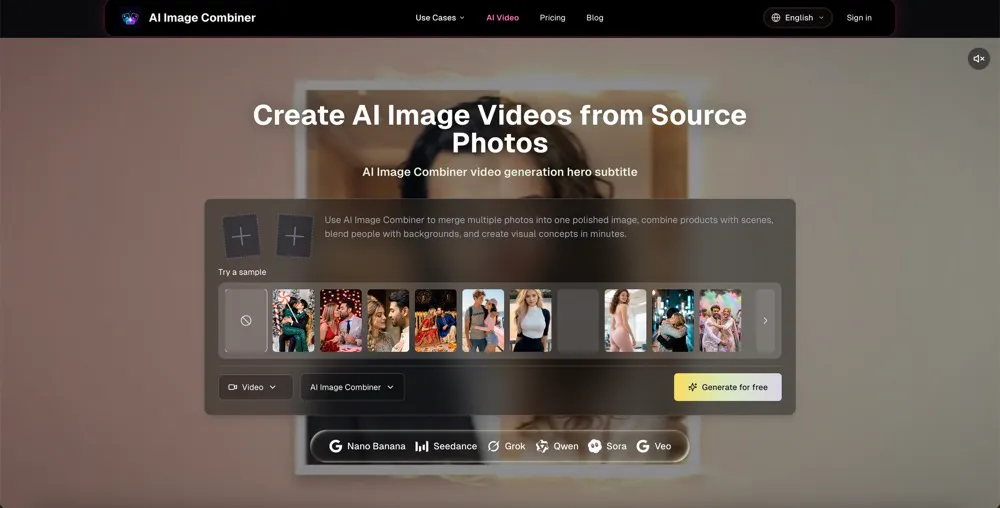Select the blank gray sample tile

pos(578,321)
